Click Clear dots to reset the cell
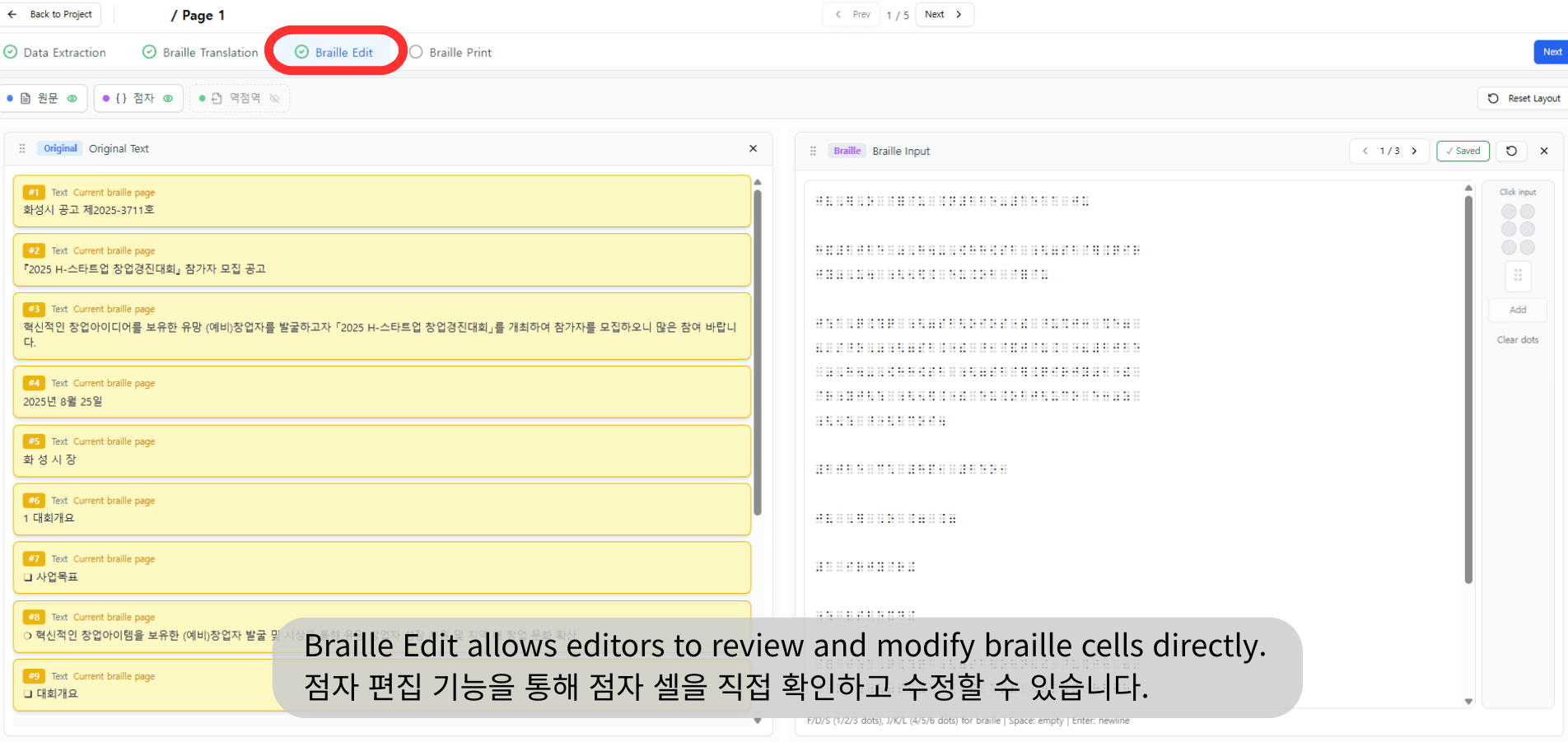Screen dimensions: 1568x742 coord(1517,339)
